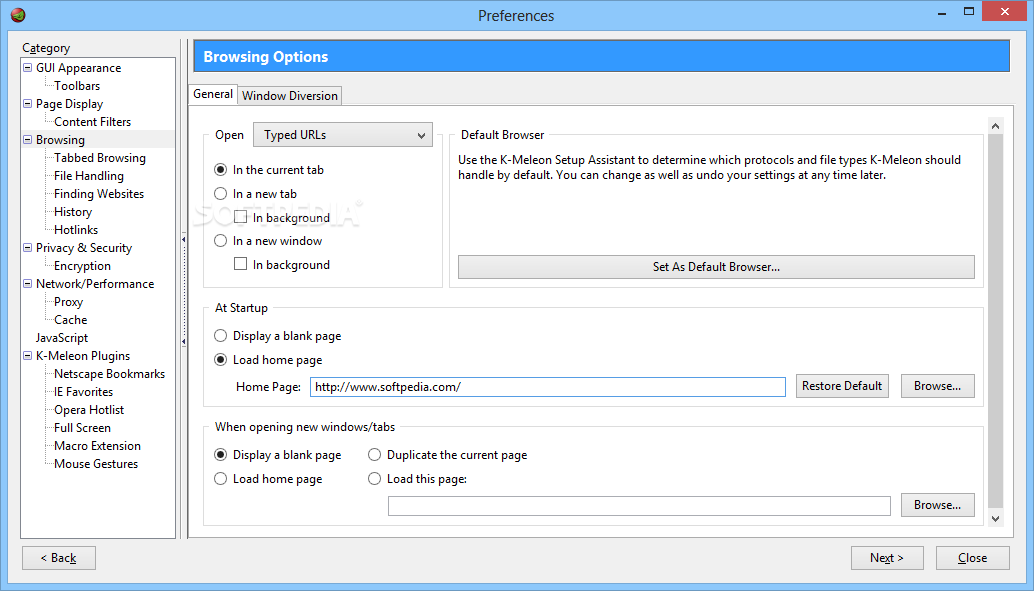Open History category in tree
Image resolution: width=1034 pixels, height=591 pixels.
73,212
